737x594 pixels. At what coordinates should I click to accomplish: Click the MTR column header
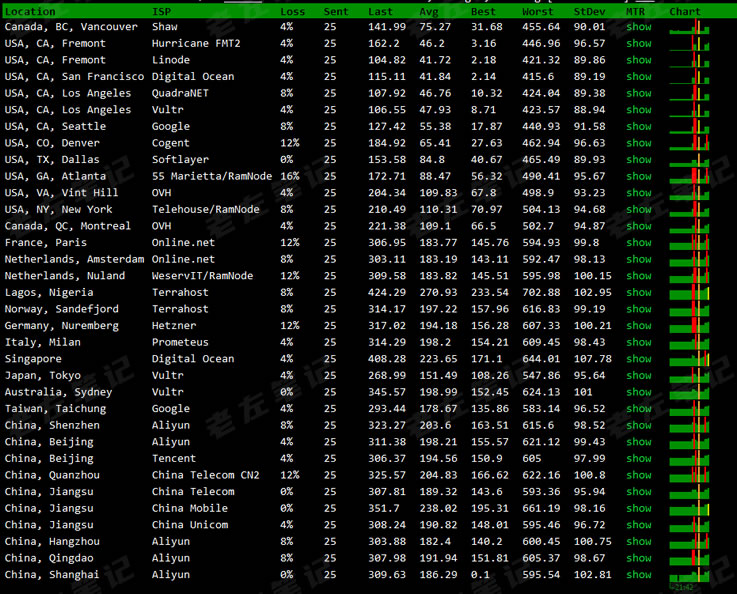[635, 12]
